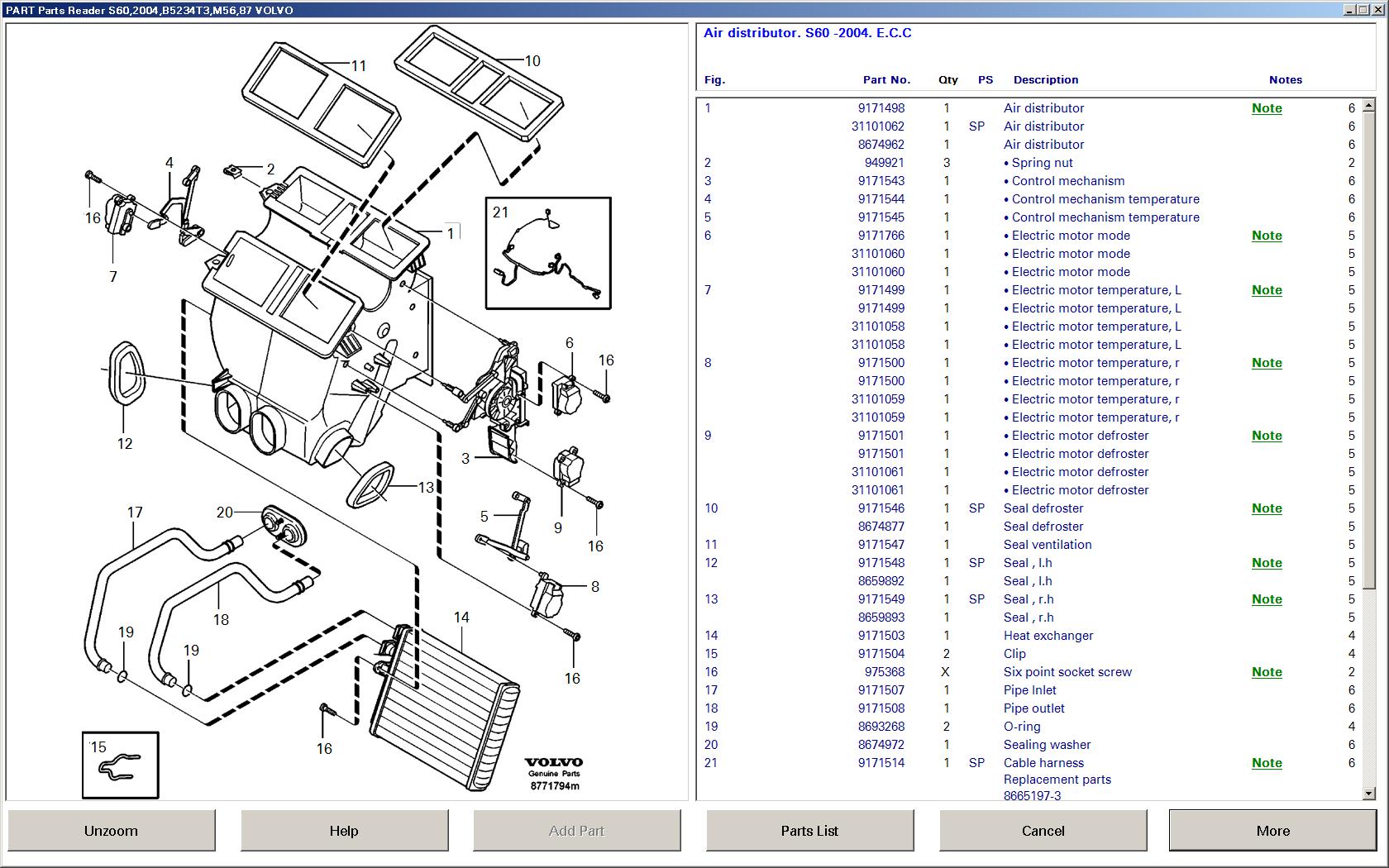This screenshot has width=1389, height=868.
Task: Open the Help button
Action: 344,831
